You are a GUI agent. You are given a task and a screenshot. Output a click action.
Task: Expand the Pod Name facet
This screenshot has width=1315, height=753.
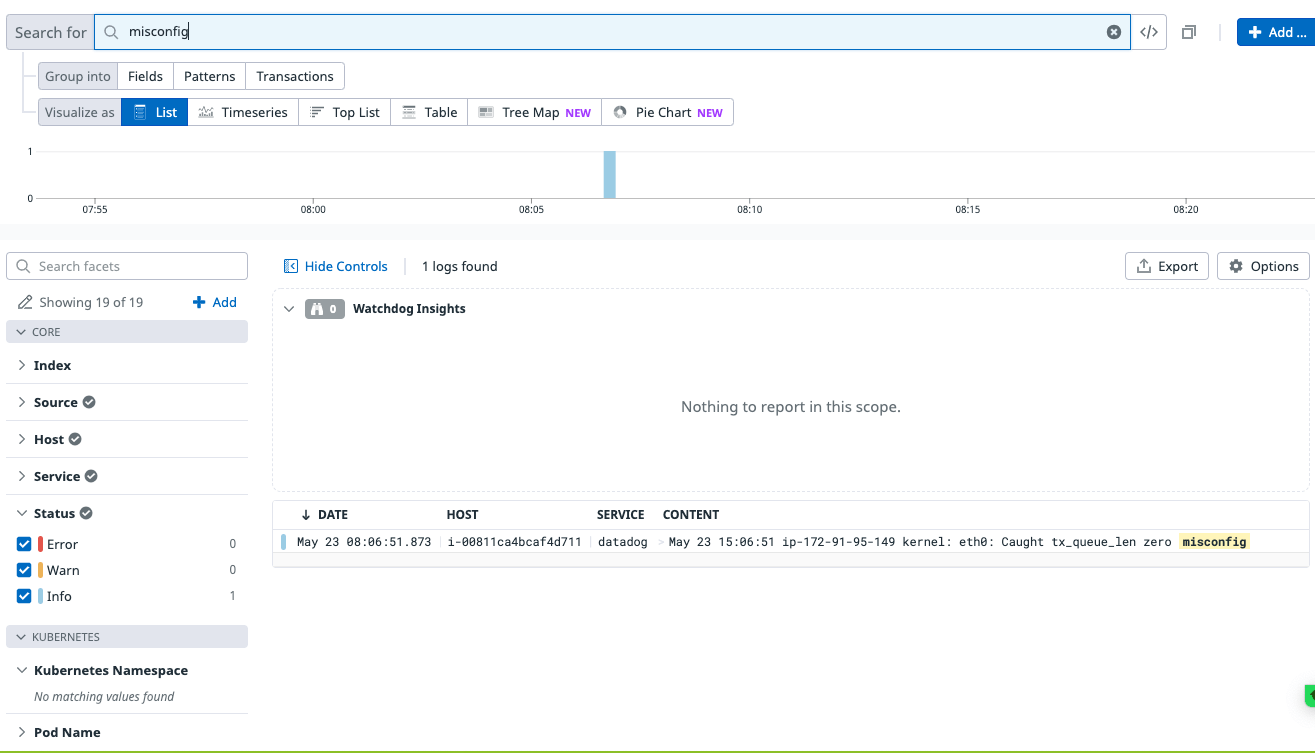click(22, 732)
